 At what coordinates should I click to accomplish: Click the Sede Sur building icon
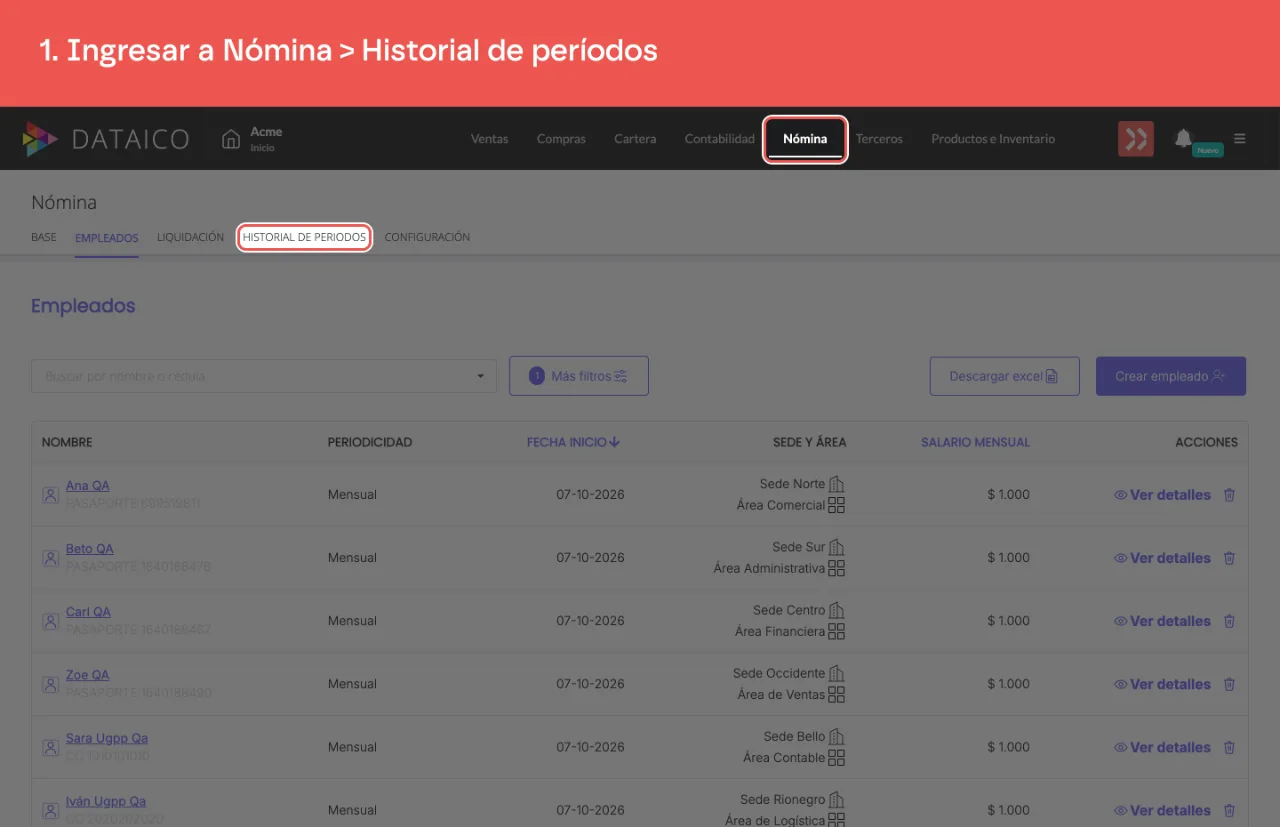[837, 547]
